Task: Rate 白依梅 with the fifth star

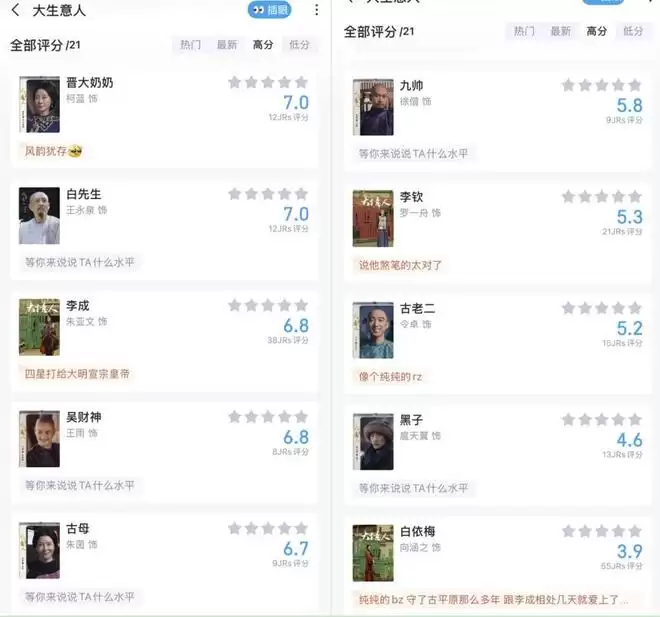Action: click(635, 531)
